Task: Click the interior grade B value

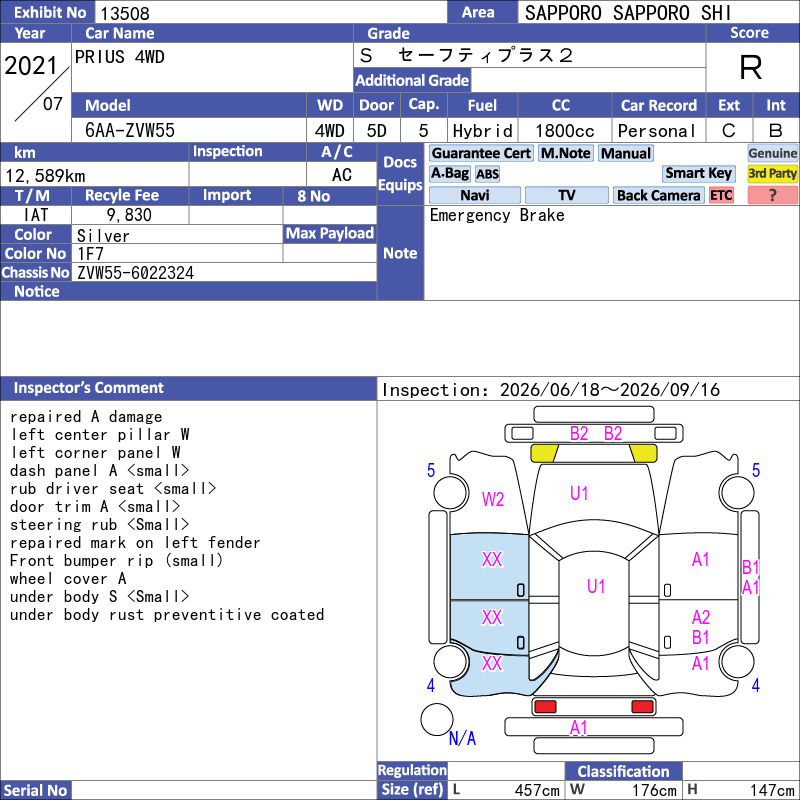Action: click(776, 131)
